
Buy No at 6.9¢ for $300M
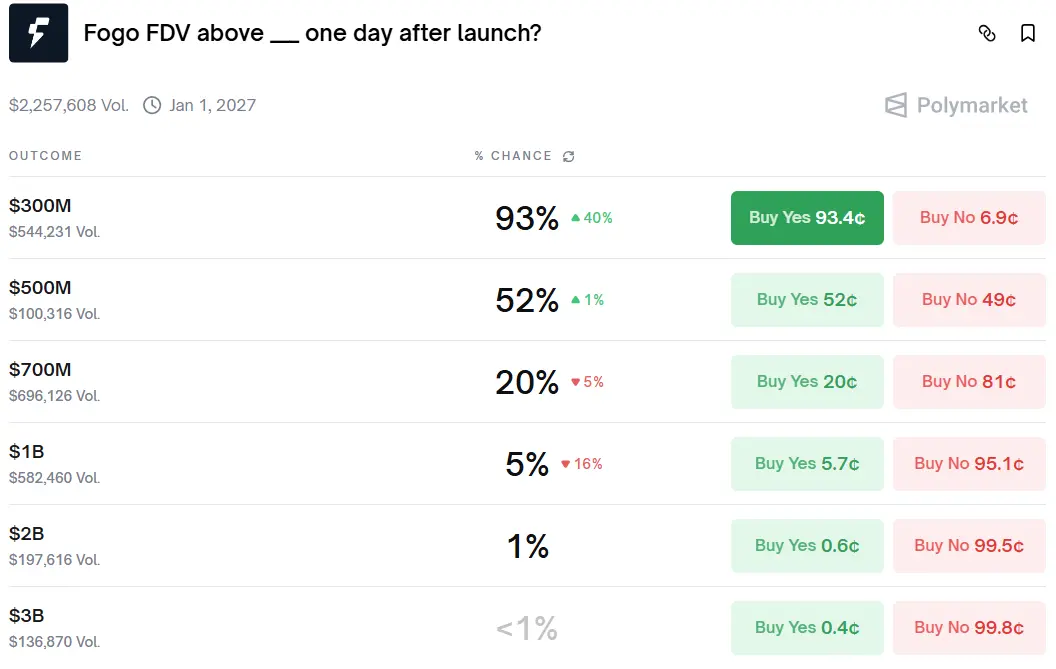969,218
